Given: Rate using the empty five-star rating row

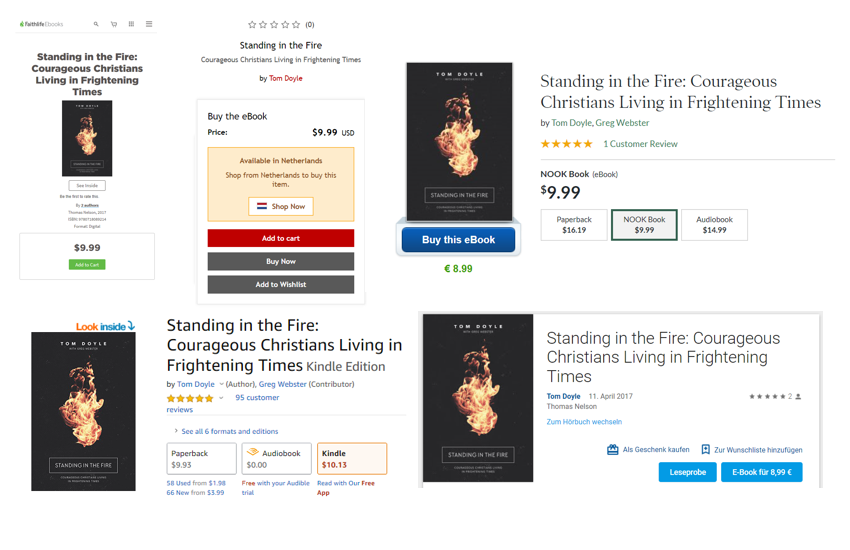Looking at the screenshot, I should click(x=274, y=24).
